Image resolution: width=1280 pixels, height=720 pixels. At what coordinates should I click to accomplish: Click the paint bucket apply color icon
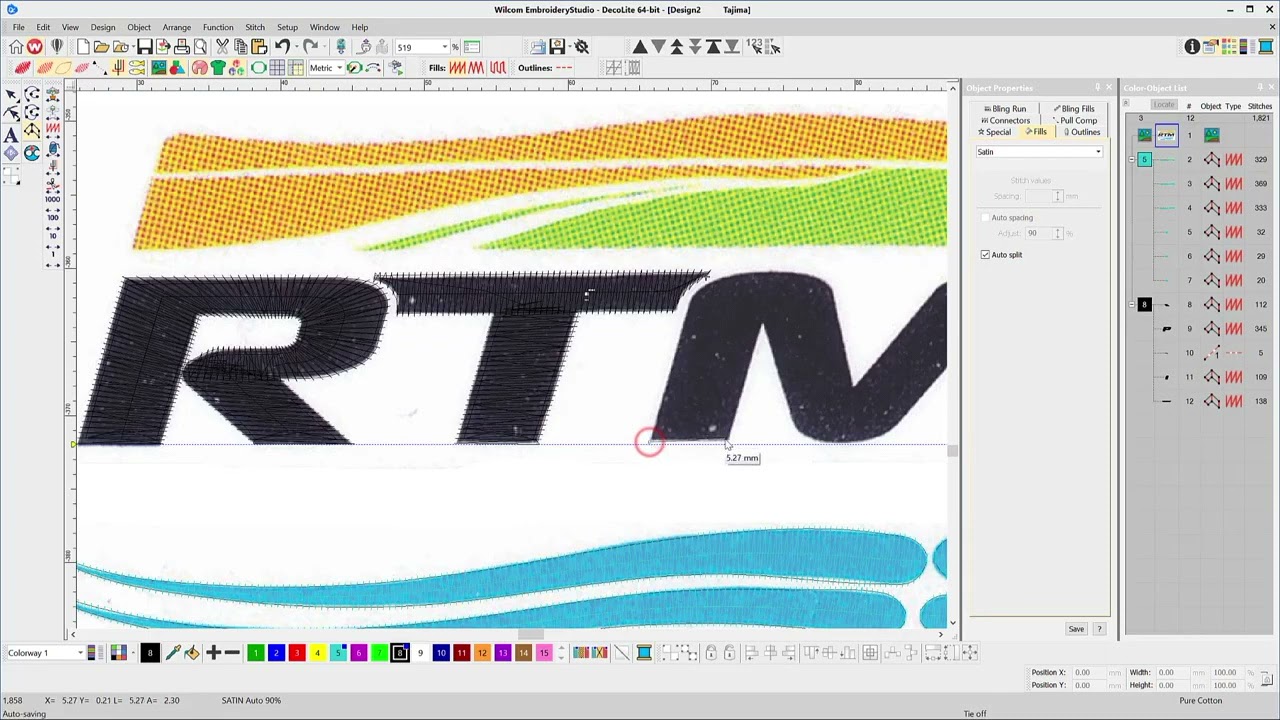(191, 653)
